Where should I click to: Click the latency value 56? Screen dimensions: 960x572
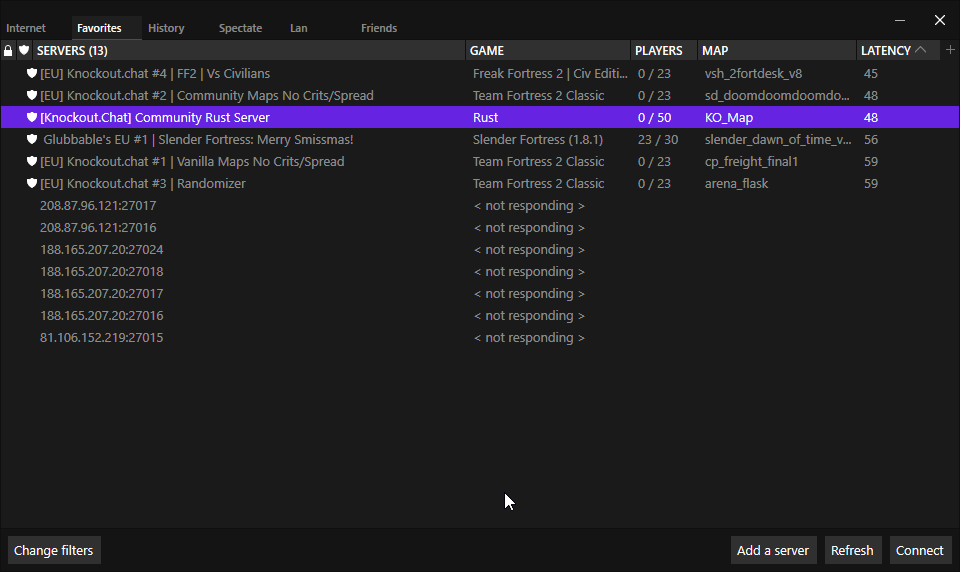(x=871, y=140)
